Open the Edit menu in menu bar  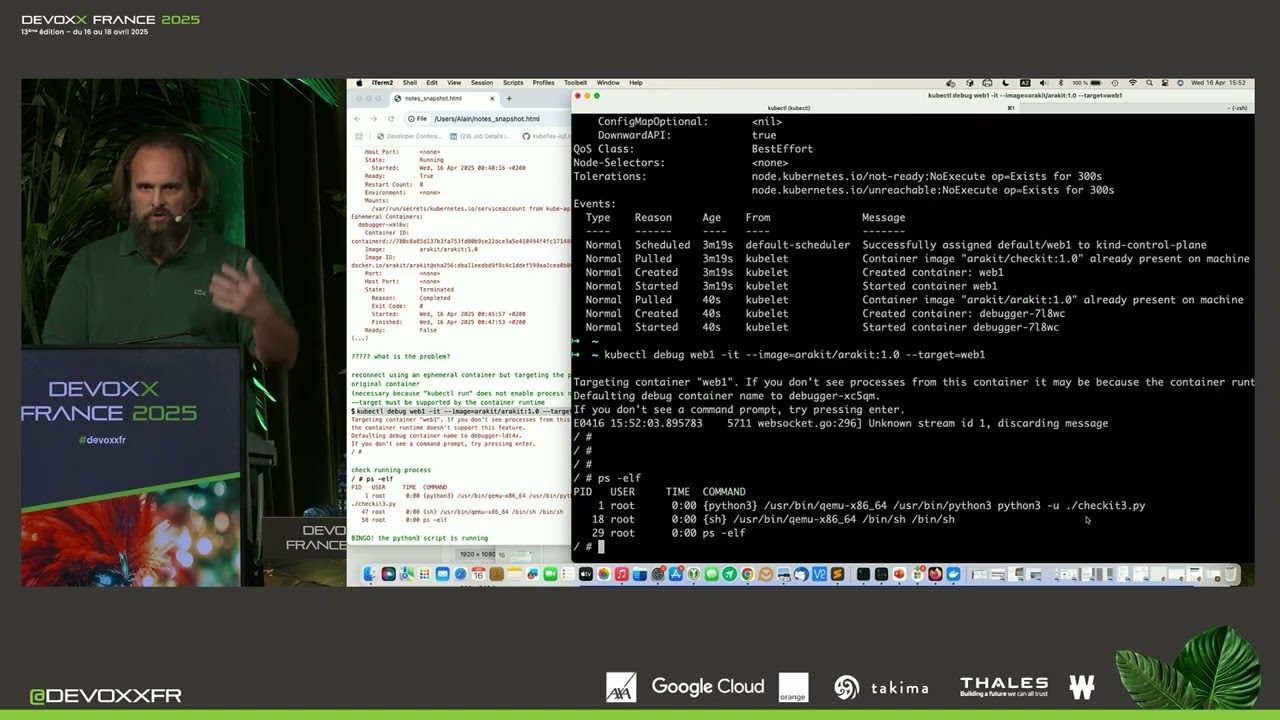pyautogui.click(x=432, y=83)
